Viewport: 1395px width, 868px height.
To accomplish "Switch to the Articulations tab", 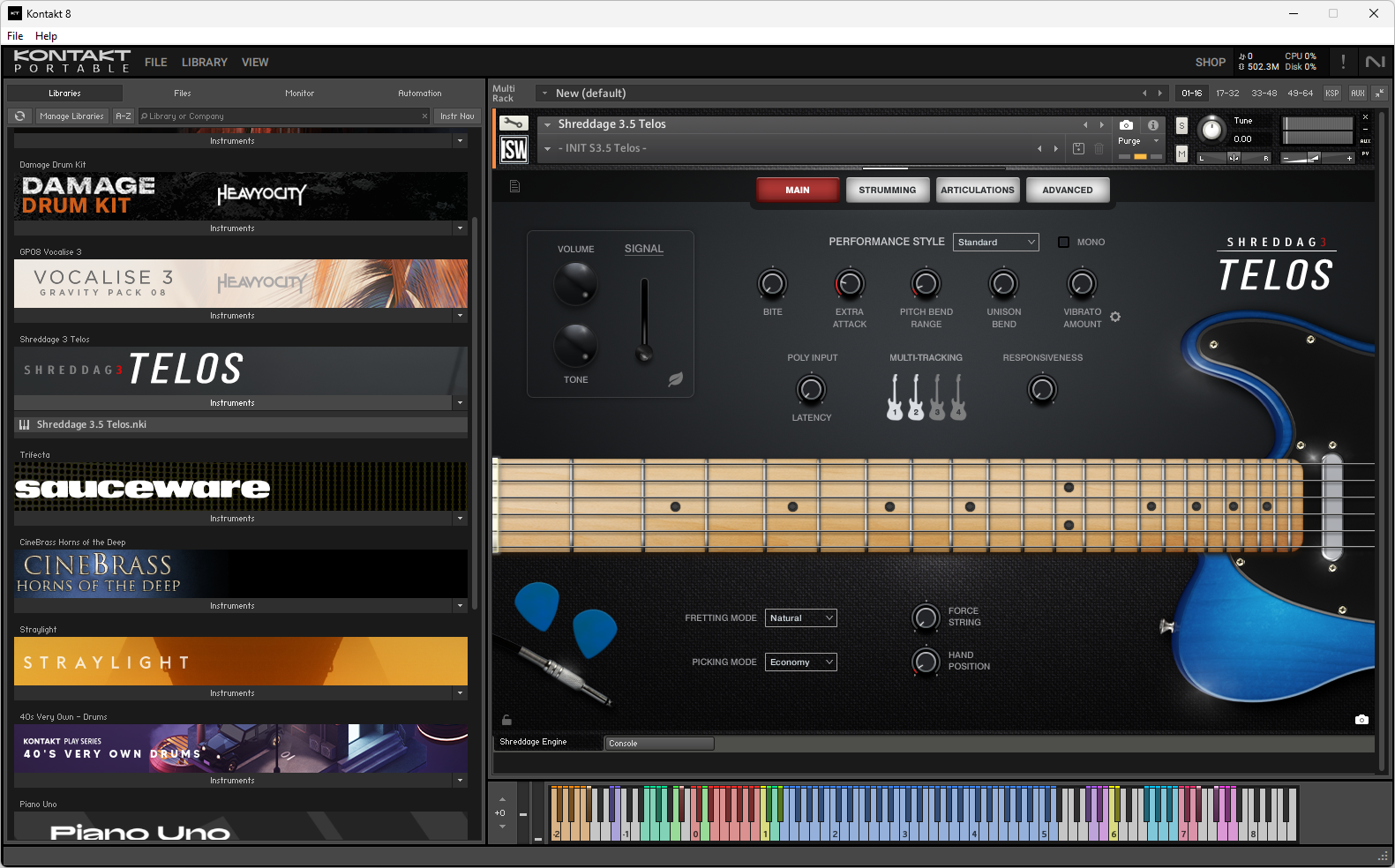I will pos(977,190).
